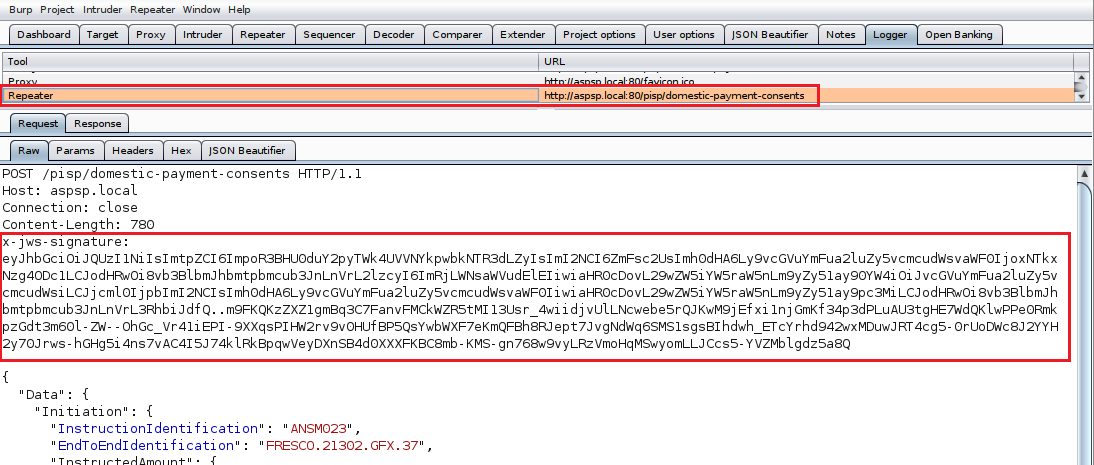This screenshot has width=1094, height=465.
Task: Open the Repeater menu
Action: click(153, 10)
